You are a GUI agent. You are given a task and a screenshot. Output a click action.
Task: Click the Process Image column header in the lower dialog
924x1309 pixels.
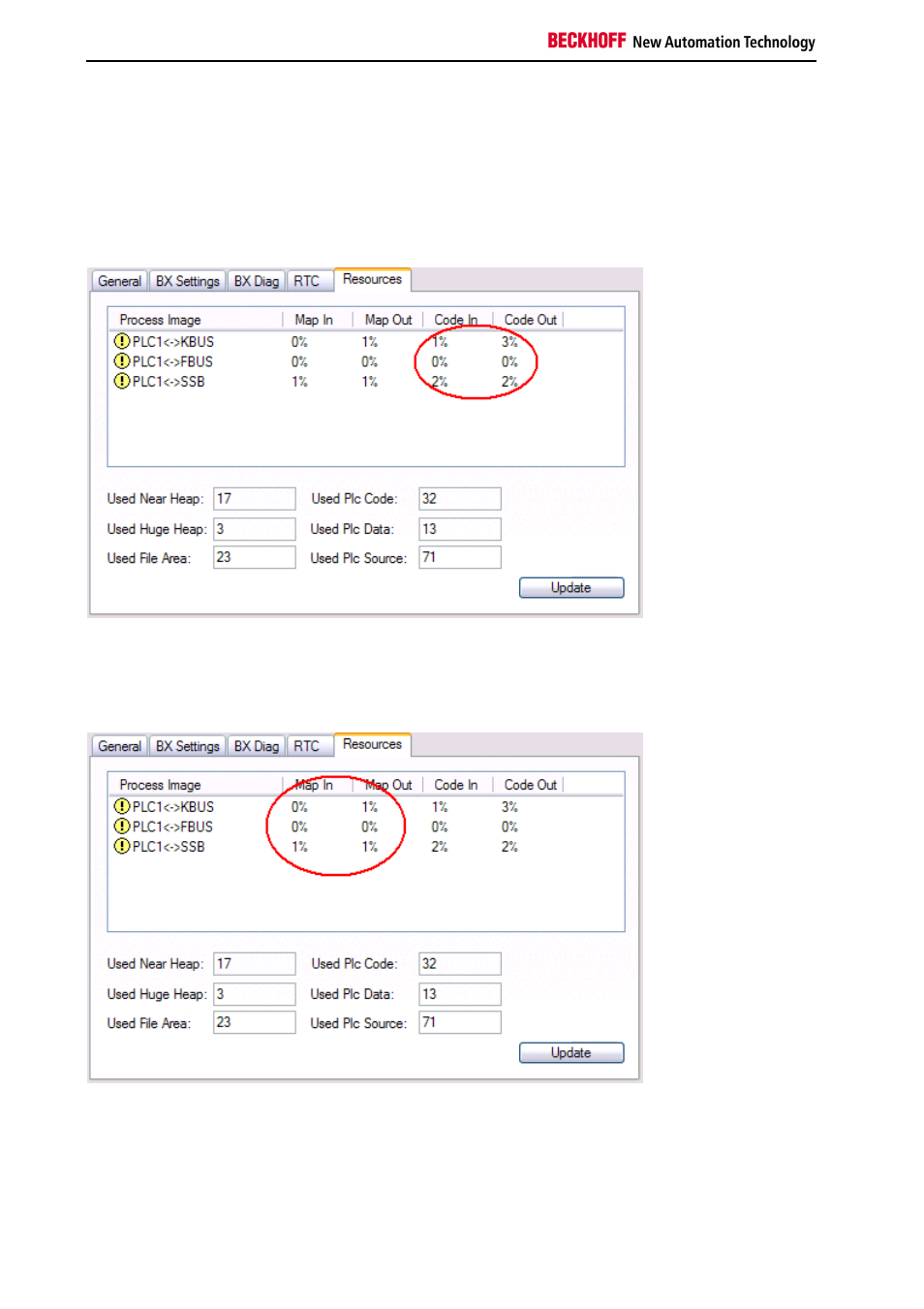[x=196, y=785]
